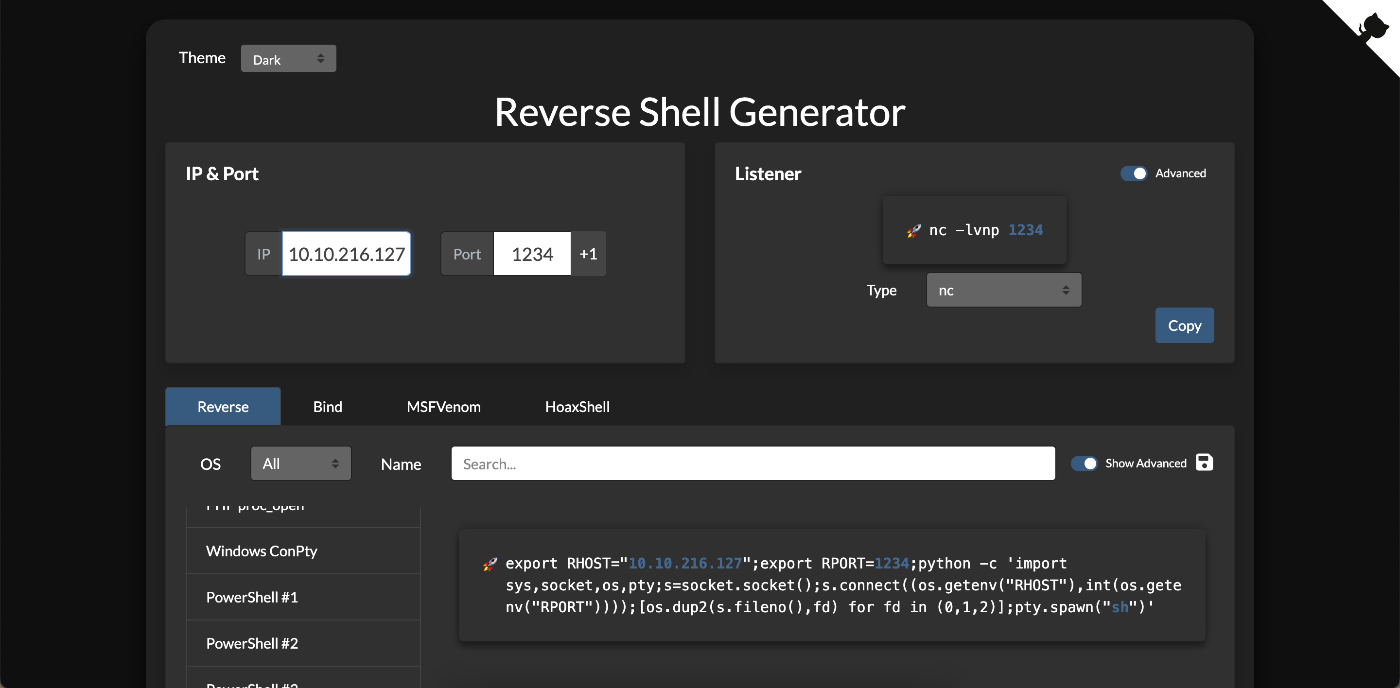Image resolution: width=1400 pixels, height=688 pixels.
Task: Toggle the Listener Advanced switch
Action: [1134, 173]
